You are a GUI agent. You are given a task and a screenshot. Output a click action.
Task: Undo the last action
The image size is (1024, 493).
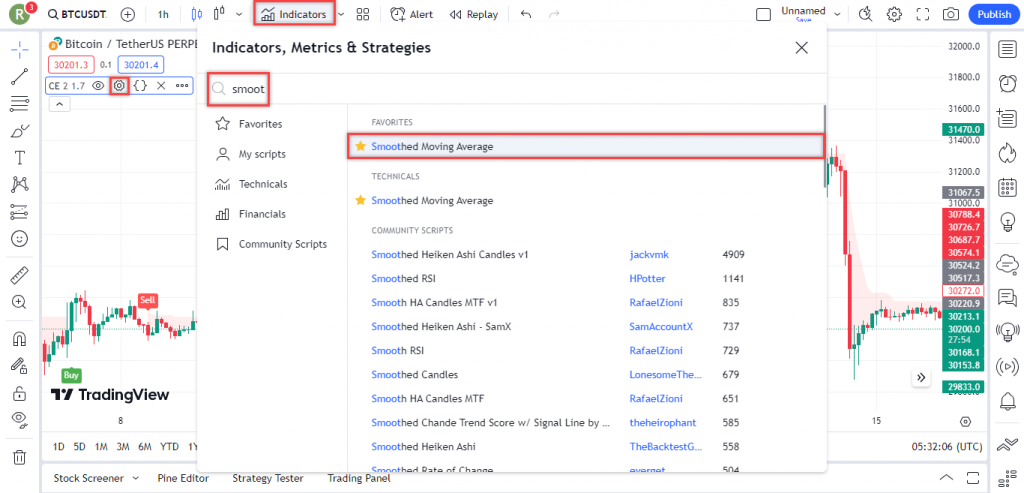[526, 14]
